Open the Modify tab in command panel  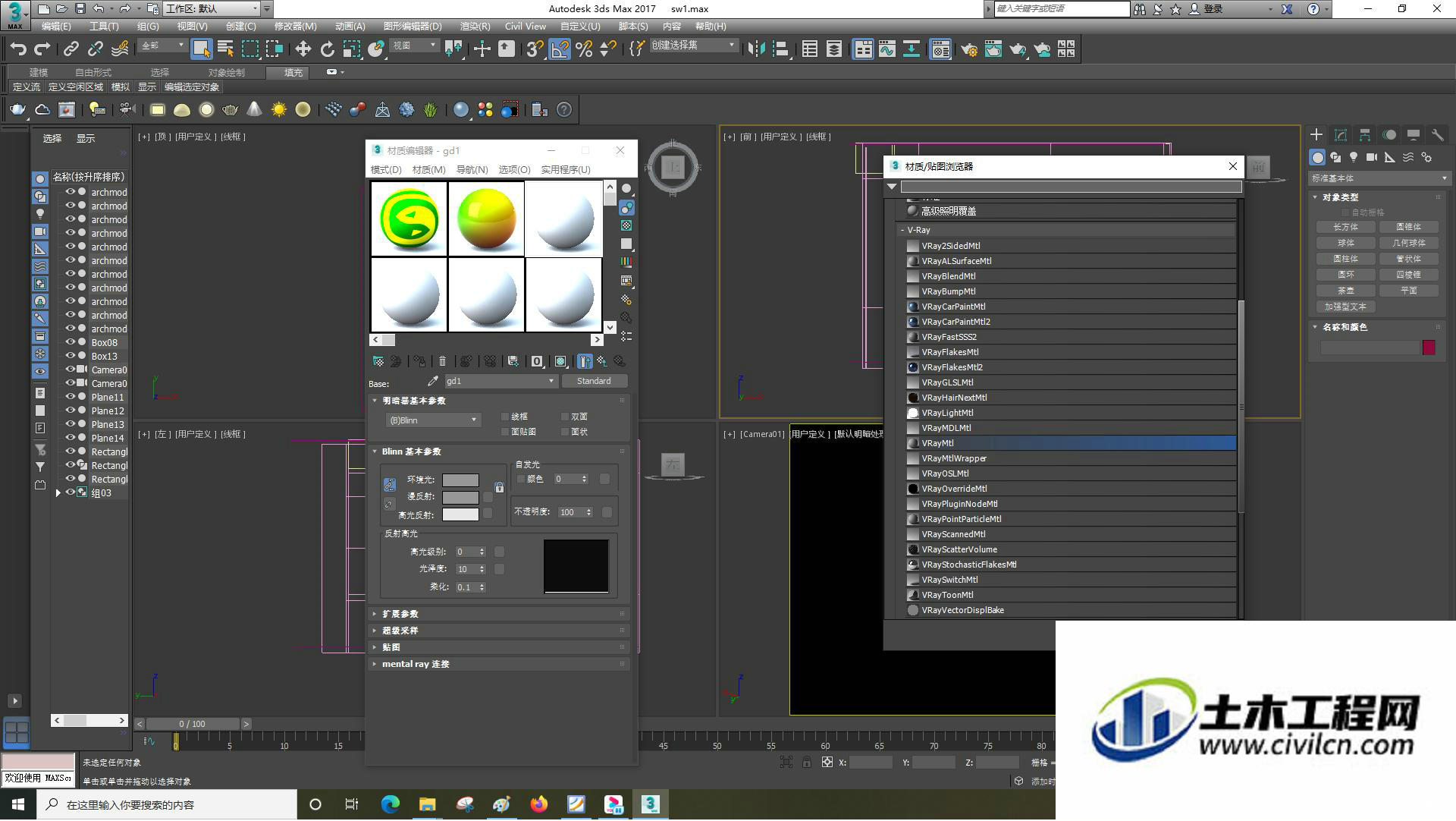point(1341,135)
